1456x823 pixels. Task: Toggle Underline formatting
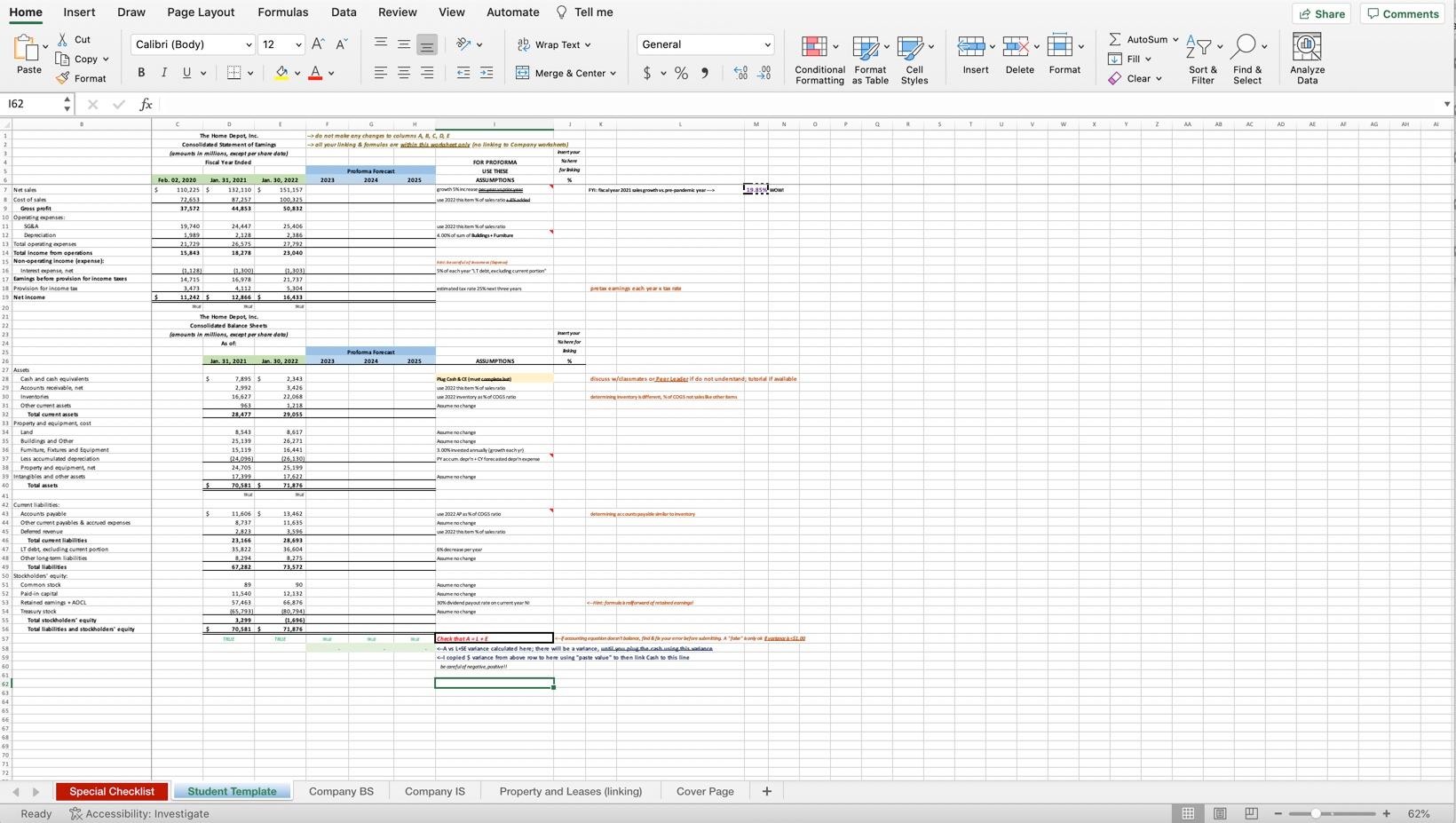pos(186,73)
